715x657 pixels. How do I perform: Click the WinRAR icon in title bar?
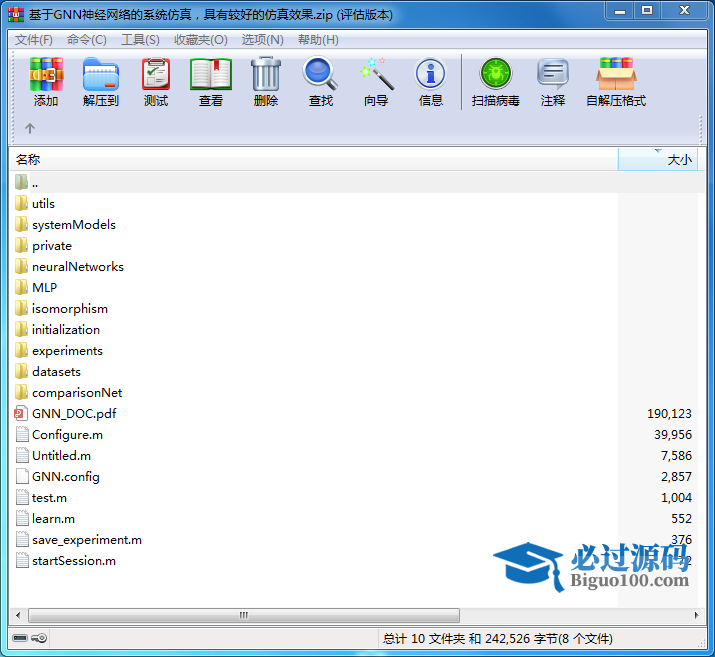16,15
